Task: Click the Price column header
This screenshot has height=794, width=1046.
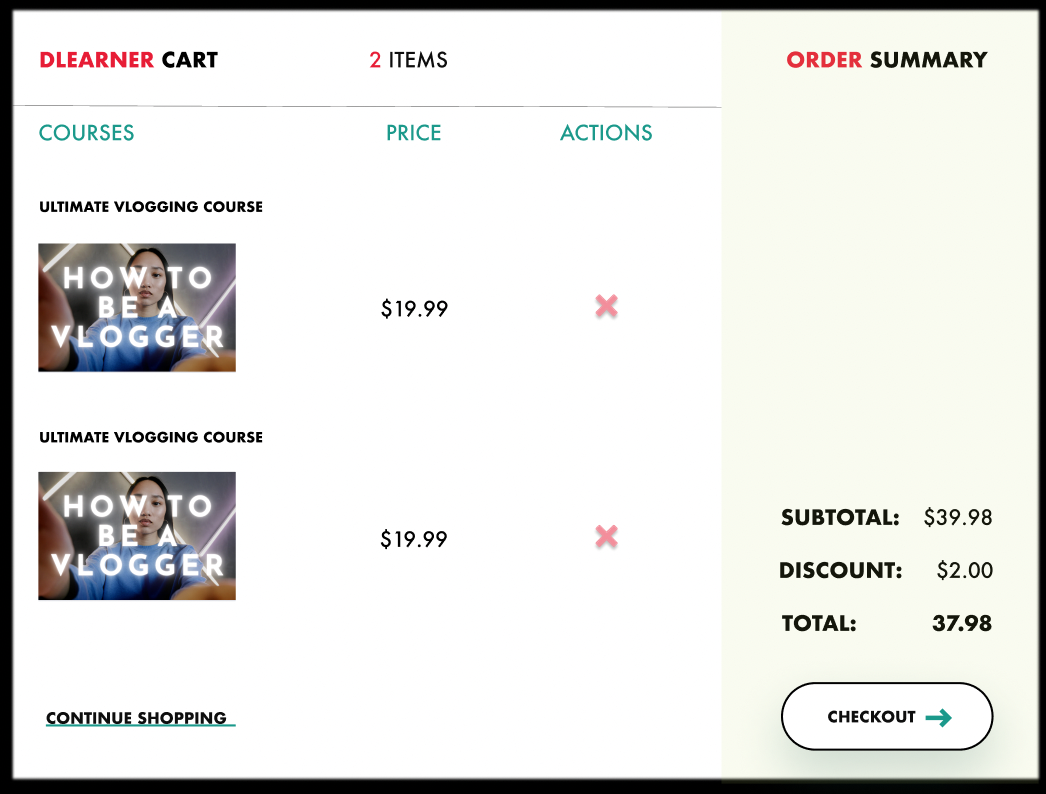Action: [x=414, y=133]
